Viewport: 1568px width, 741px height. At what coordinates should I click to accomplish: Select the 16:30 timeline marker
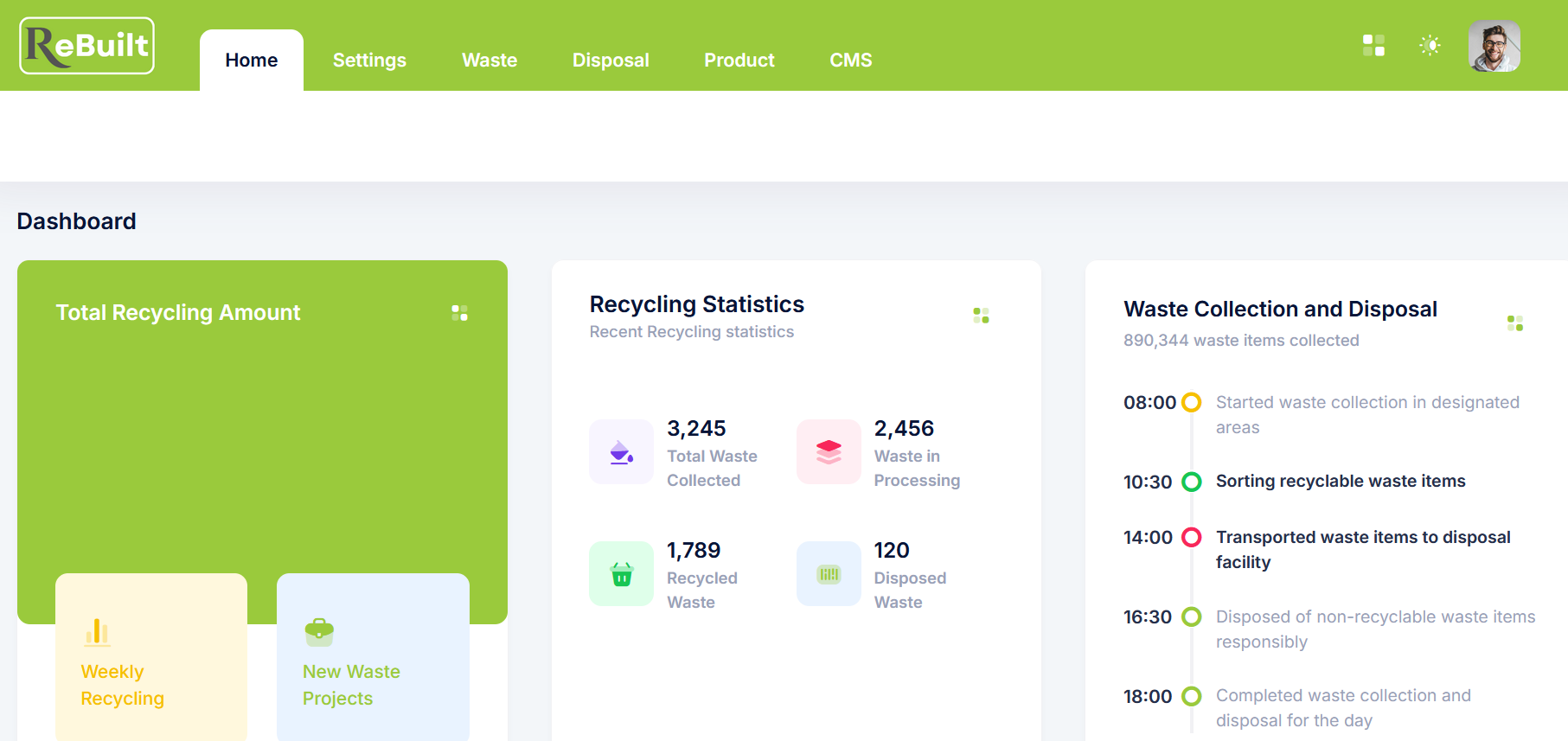click(1192, 616)
